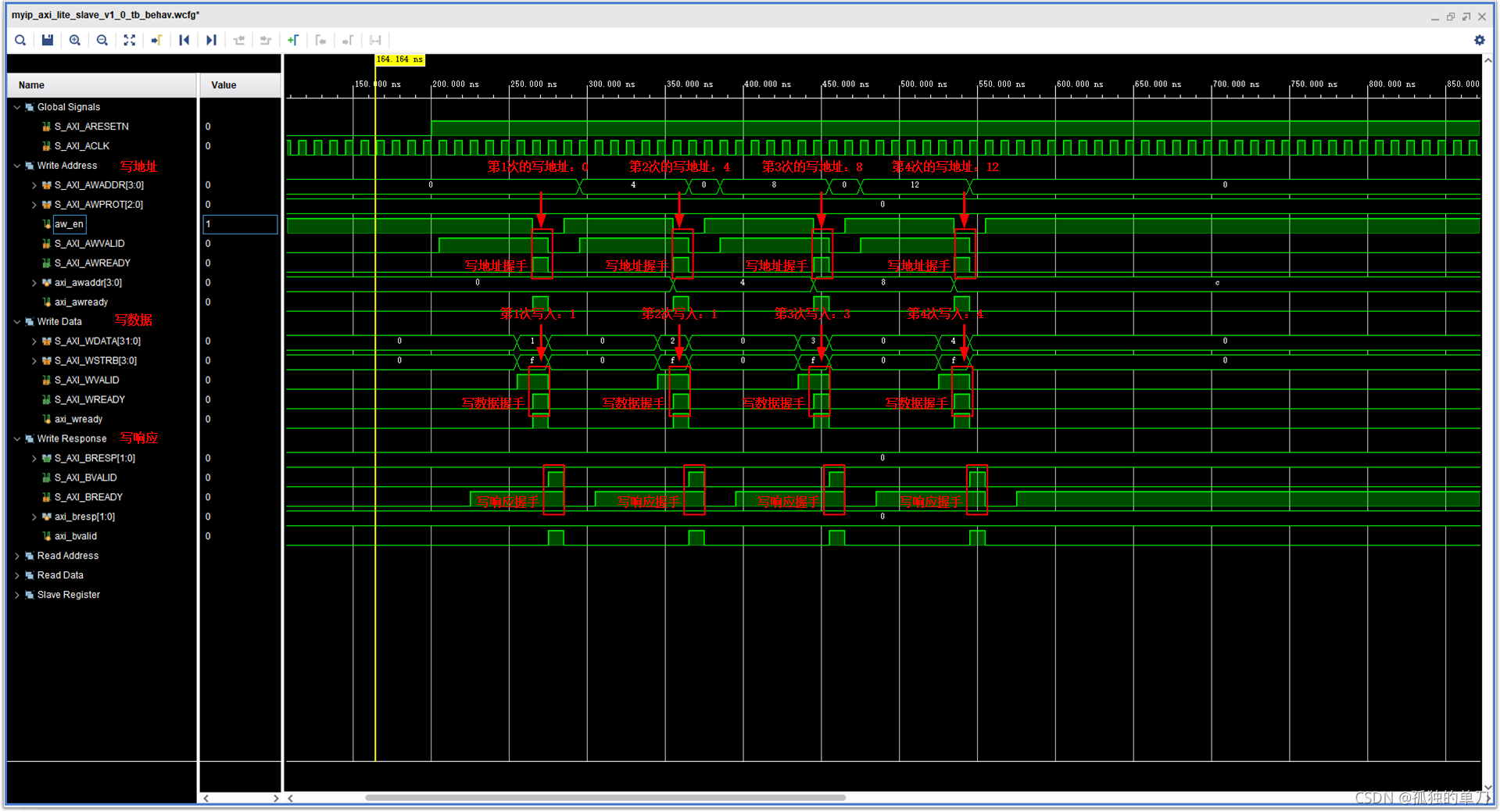Select the S_AXI_BVALID signal
Screen dimensions: 1500x812
86,478
